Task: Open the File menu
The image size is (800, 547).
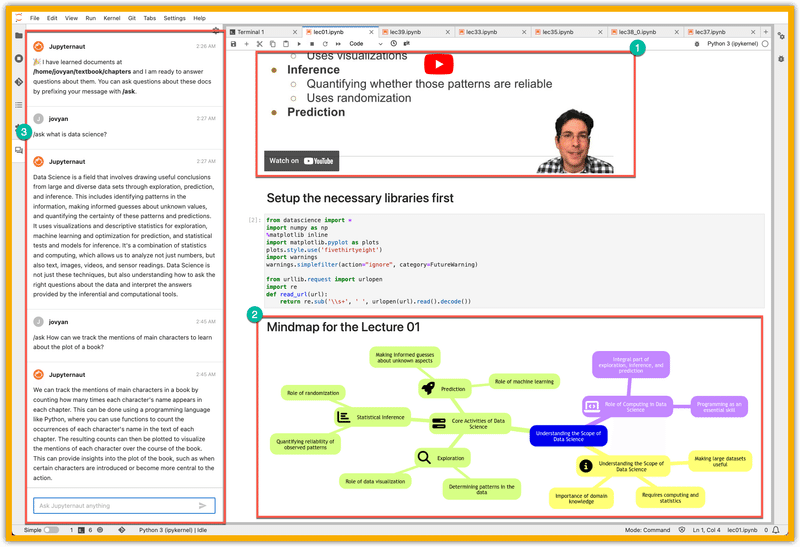Action: (35, 18)
